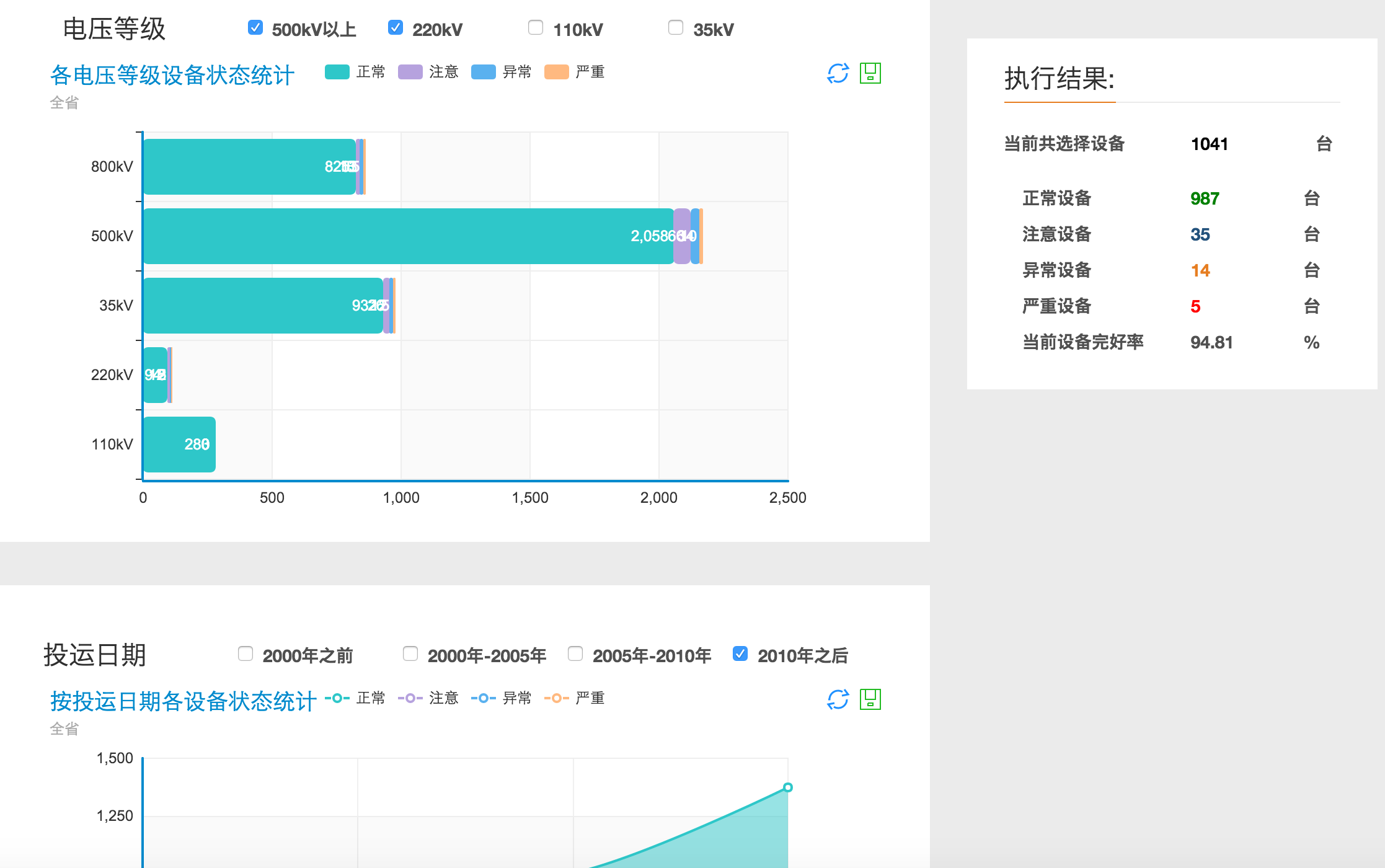1385x868 pixels.
Task: Click abnormal devices count 14
Action: coord(1200,270)
